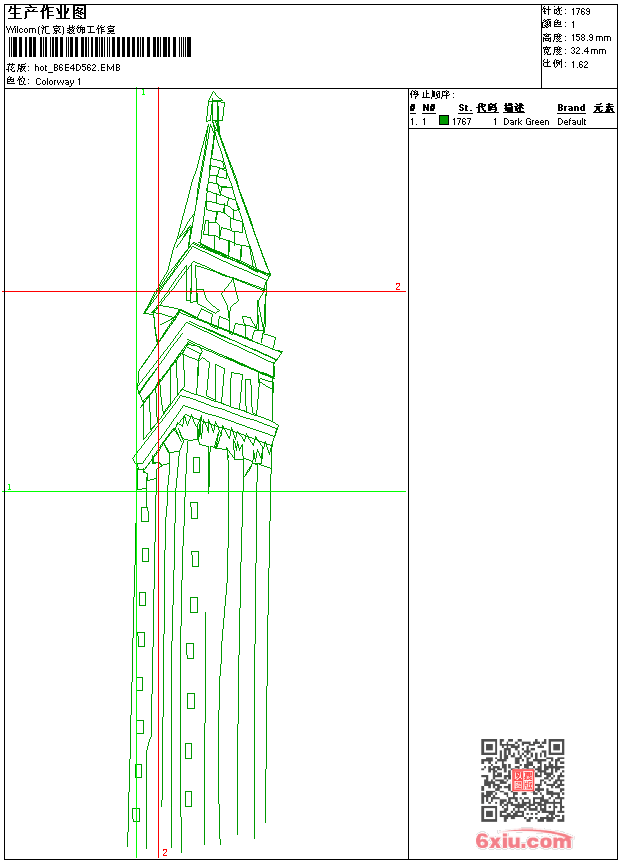620x860 pixels.
Task: Click the Colorway 1 label
Action: (58, 82)
